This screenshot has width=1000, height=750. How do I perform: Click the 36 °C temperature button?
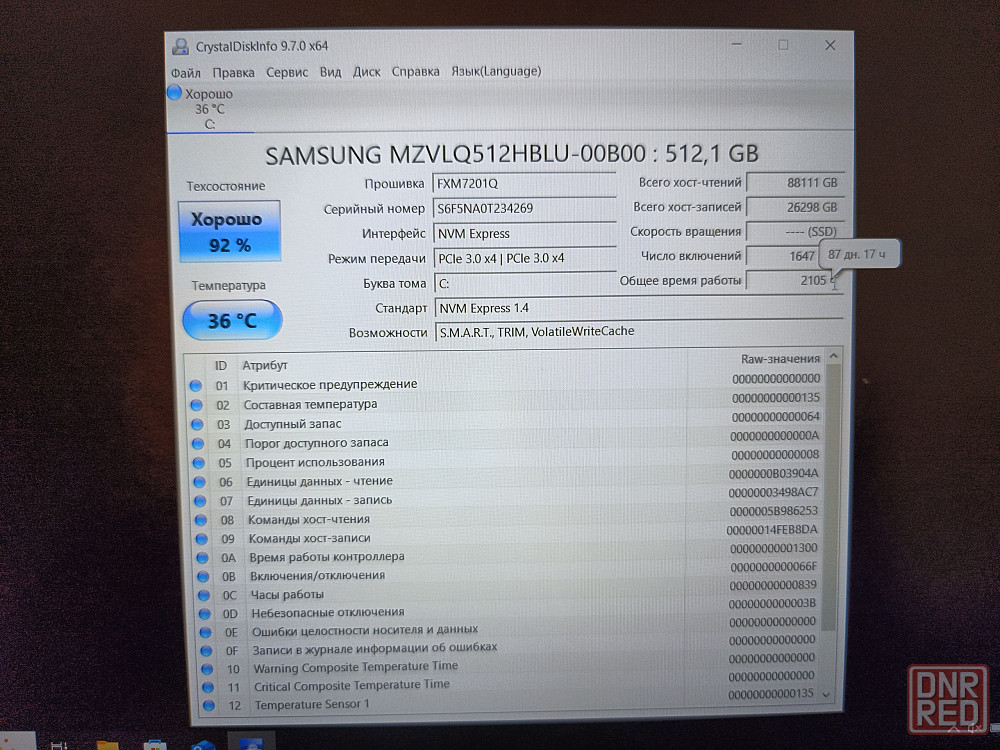pyautogui.click(x=232, y=320)
